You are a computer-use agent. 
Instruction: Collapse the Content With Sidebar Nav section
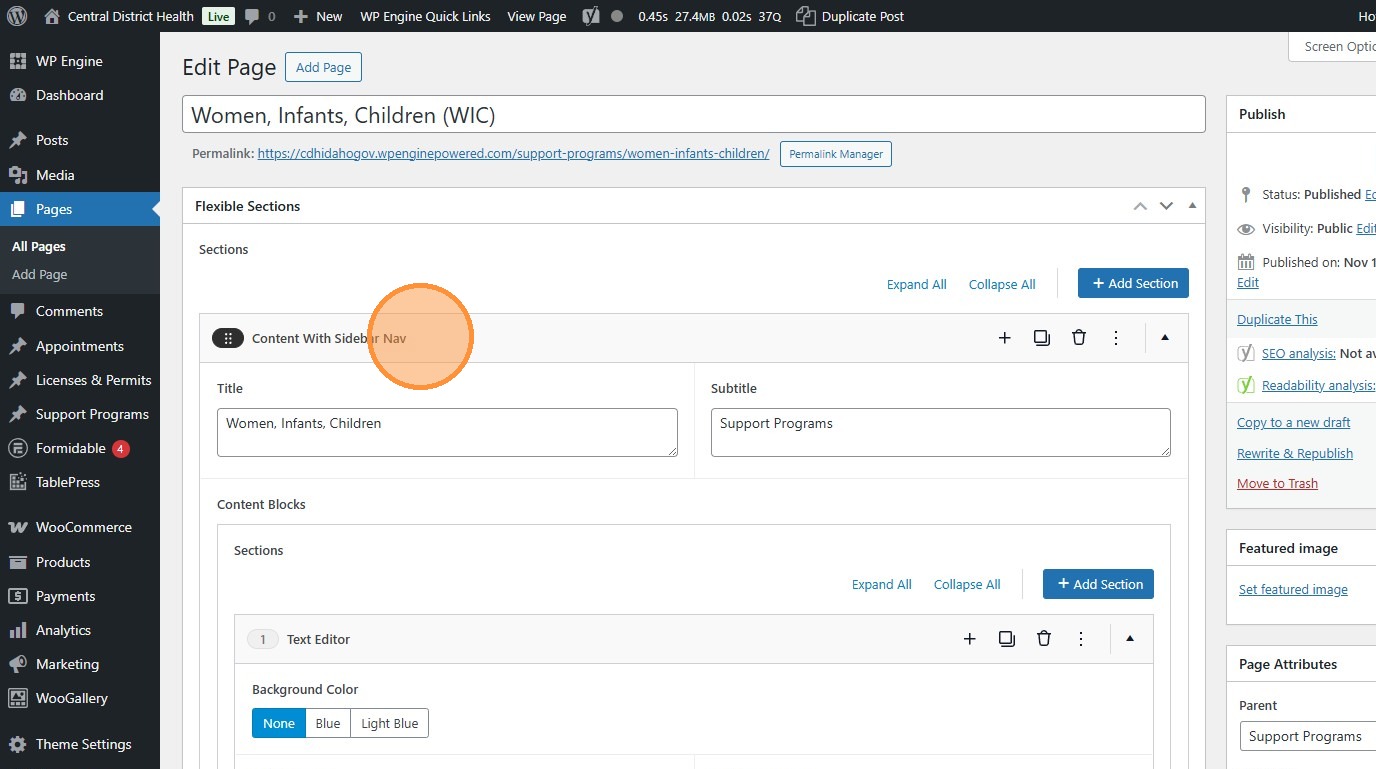coord(1165,338)
